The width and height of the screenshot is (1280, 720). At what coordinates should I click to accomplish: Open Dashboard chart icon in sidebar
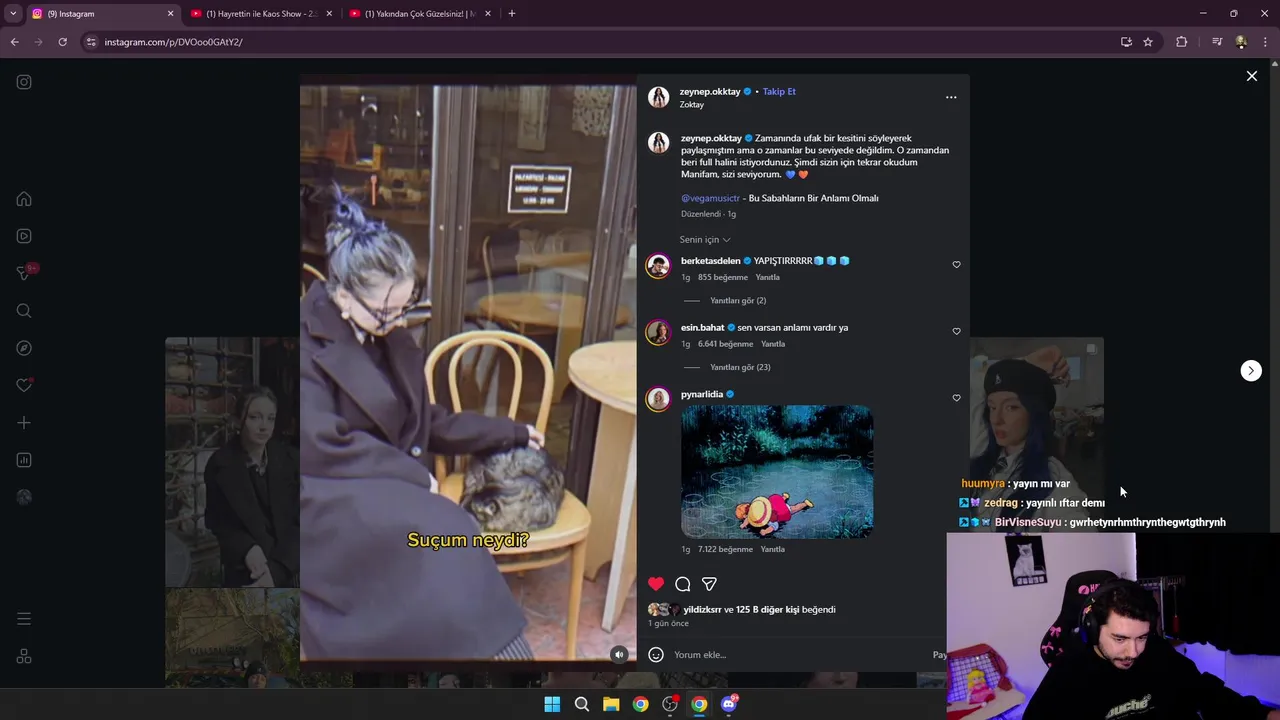[24, 460]
